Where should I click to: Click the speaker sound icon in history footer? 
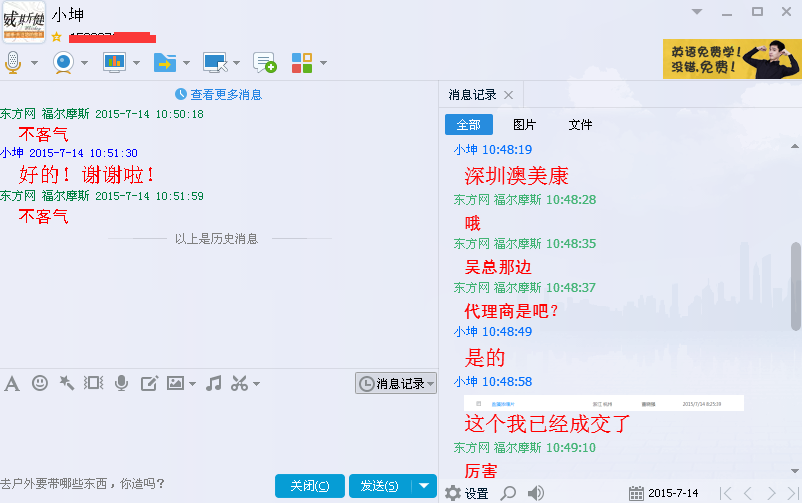click(536, 493)
